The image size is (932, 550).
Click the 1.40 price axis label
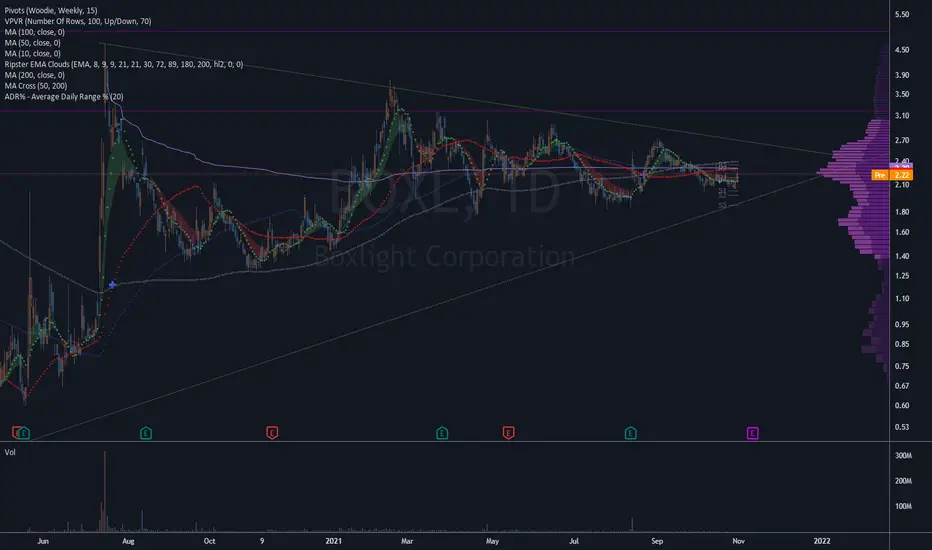(902, 256)
